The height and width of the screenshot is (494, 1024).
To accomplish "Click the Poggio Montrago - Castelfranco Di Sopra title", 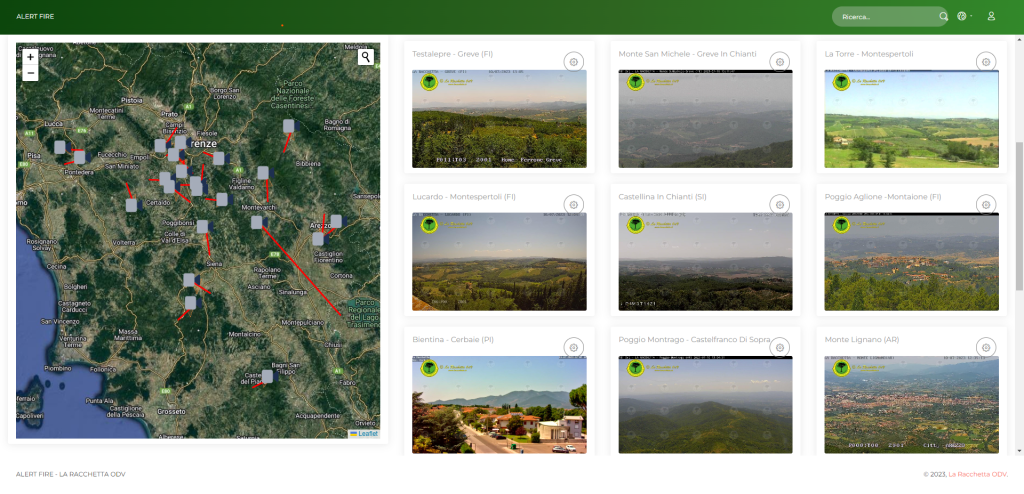I will [x=695, y=340].
